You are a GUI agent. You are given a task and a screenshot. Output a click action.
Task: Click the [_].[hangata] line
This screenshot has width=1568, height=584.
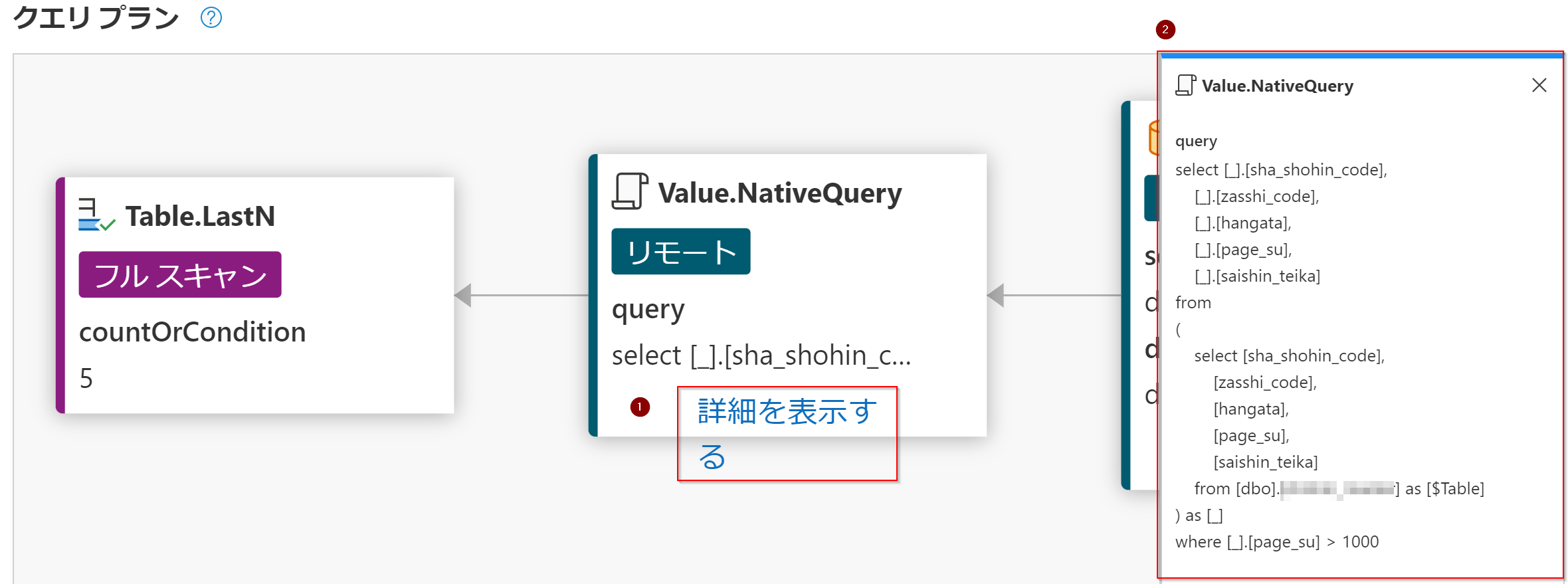pos(1242,223)
